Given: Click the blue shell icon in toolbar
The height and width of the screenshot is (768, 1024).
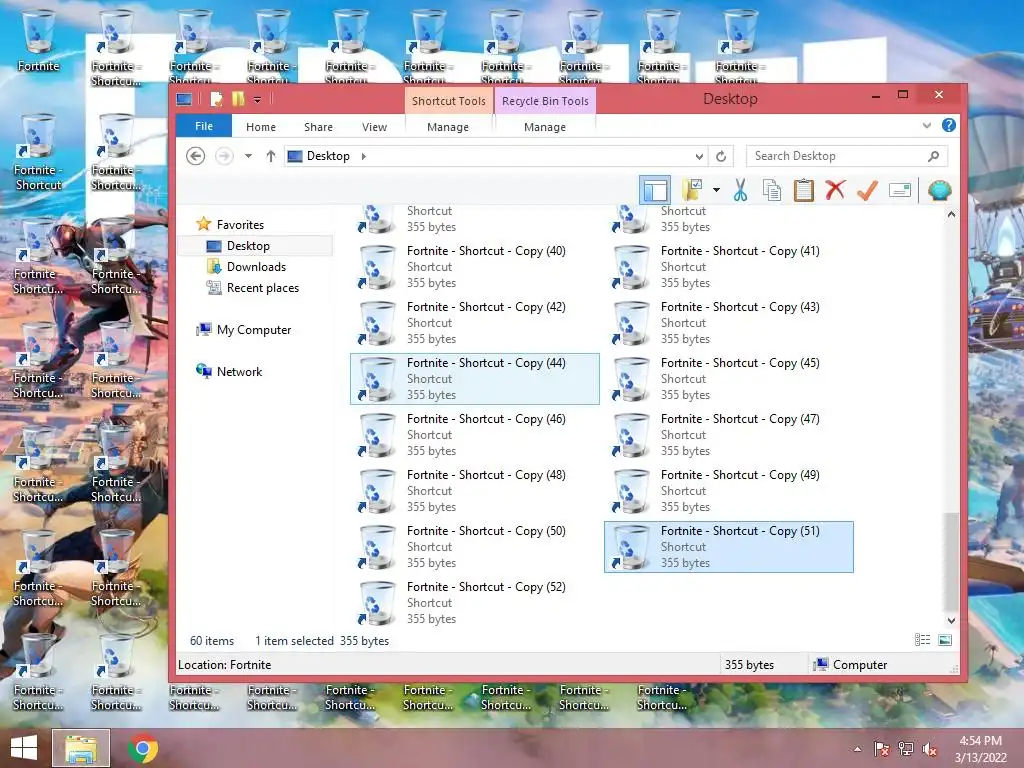Looking at the screenshot, I should pos(940,190).
